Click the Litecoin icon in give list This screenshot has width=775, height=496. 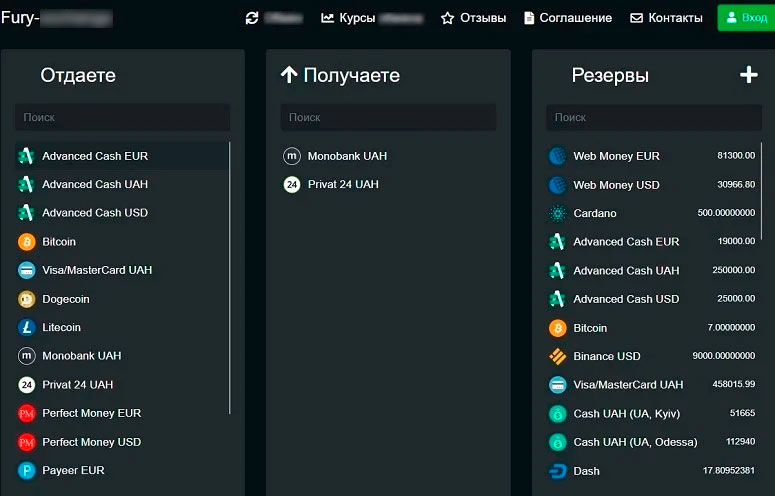pos(26,327)
